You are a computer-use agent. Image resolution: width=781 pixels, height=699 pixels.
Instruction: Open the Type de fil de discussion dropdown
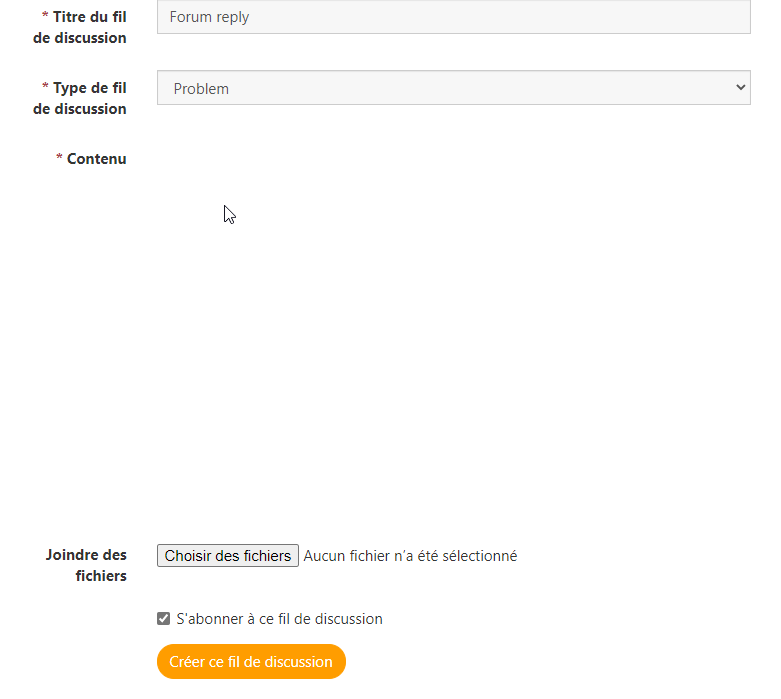click(453, 88)
